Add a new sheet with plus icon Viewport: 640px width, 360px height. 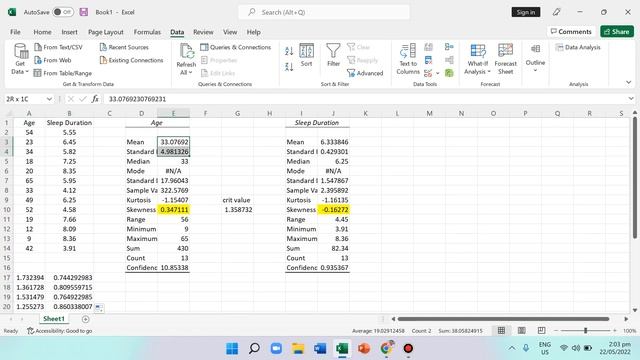(x=85, y=319)
